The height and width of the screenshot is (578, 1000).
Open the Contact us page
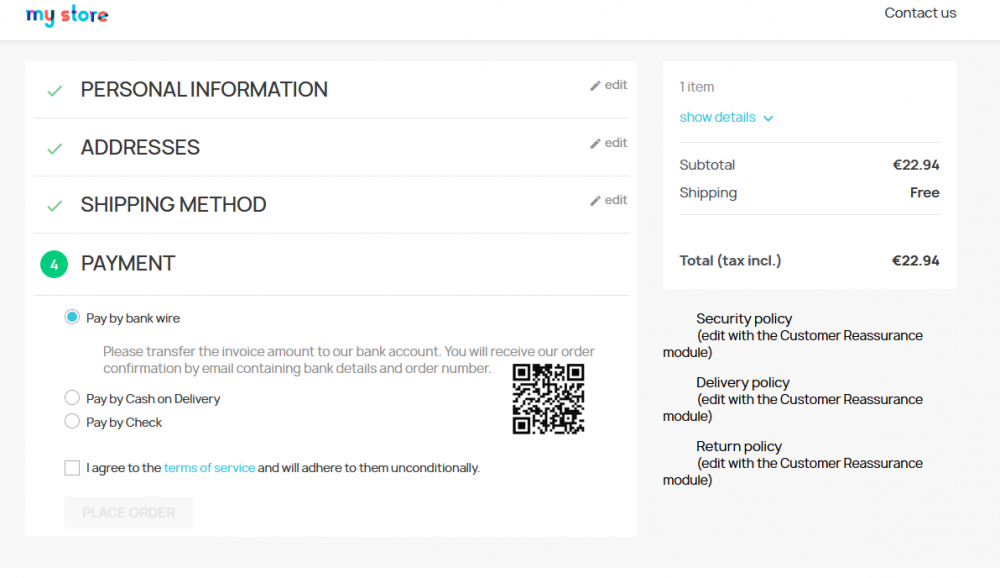[x=920, y=13]
